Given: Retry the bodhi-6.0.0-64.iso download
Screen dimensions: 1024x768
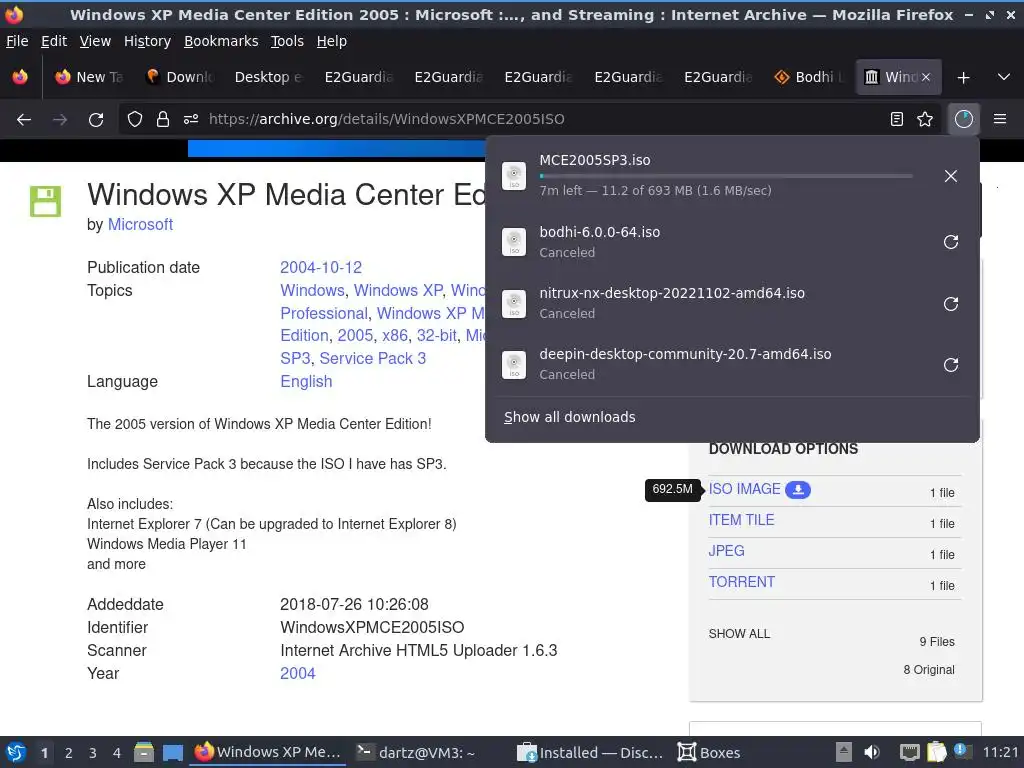Looking at the screenshot, I should (951, 242).
